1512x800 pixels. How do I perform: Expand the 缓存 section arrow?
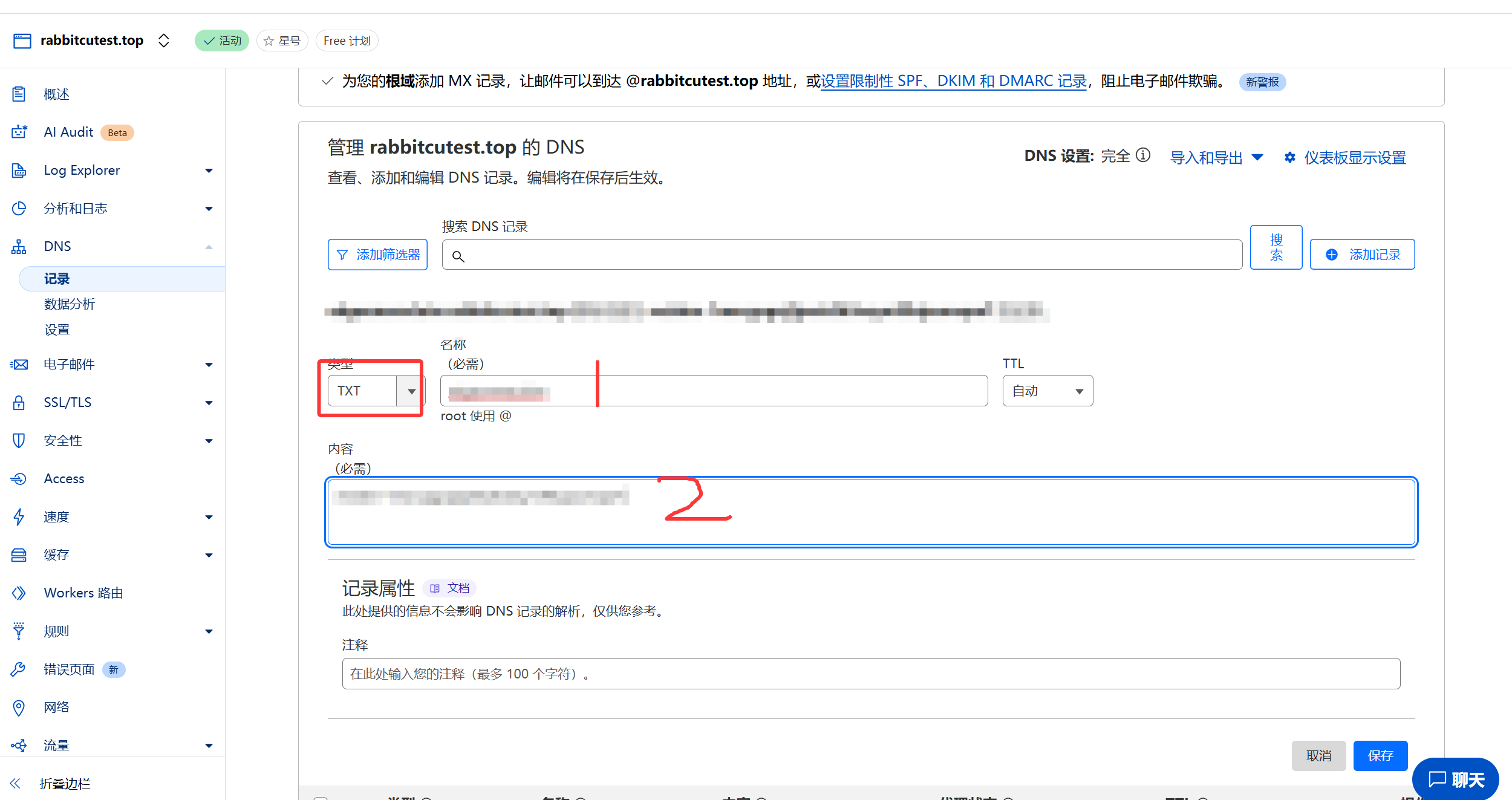coord(209,555)
